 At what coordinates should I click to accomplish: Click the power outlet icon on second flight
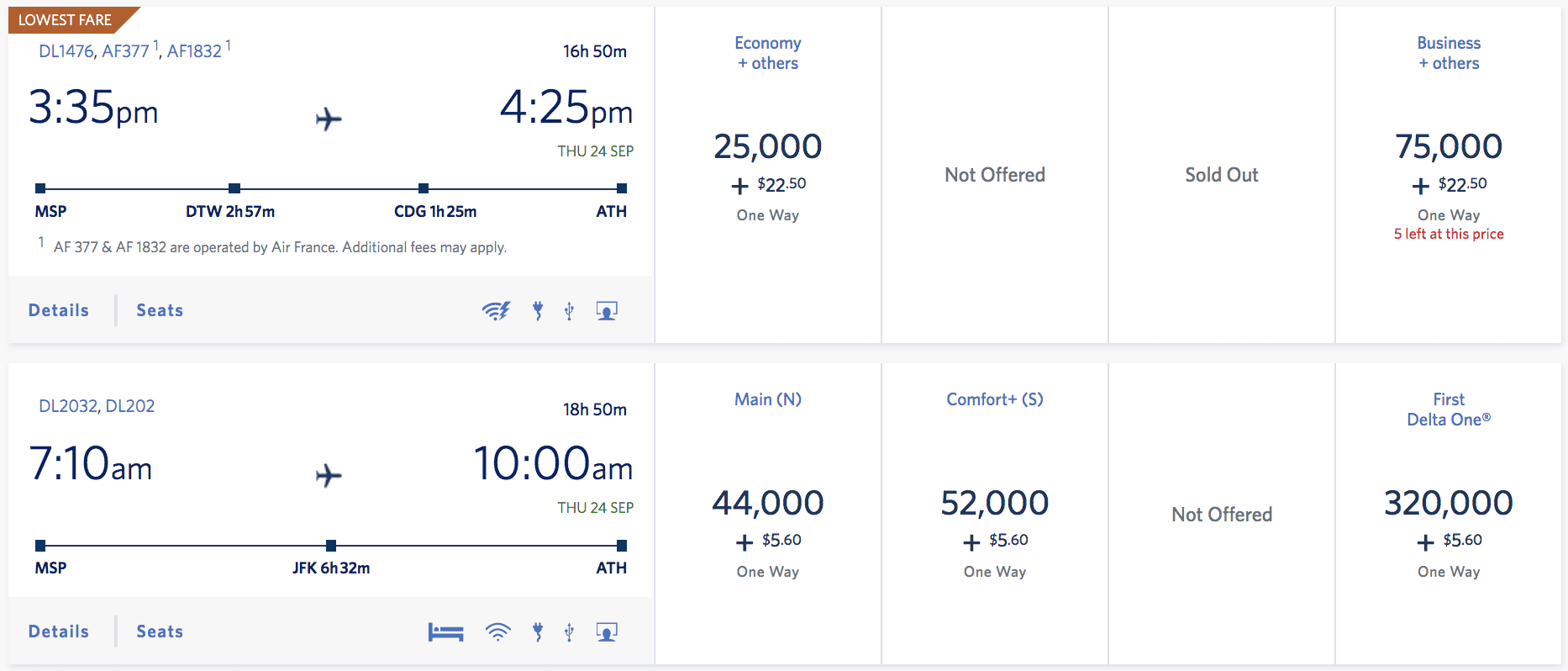(x=538, y=632)
